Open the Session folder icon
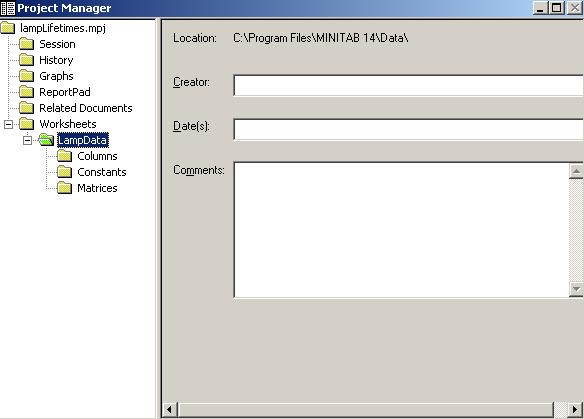 tap(27, 44)
